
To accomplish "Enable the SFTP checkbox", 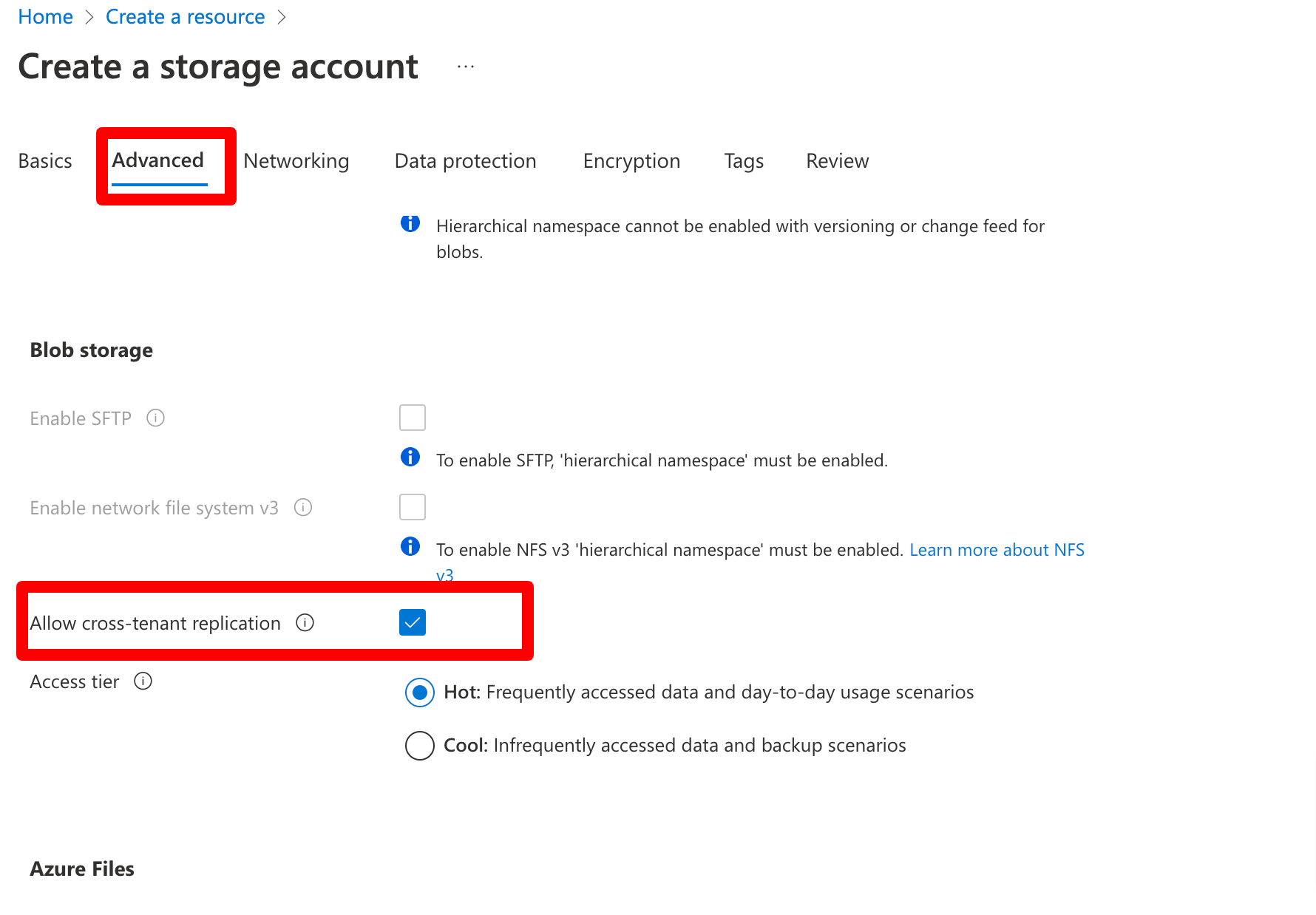I will [x=413, y=418].
